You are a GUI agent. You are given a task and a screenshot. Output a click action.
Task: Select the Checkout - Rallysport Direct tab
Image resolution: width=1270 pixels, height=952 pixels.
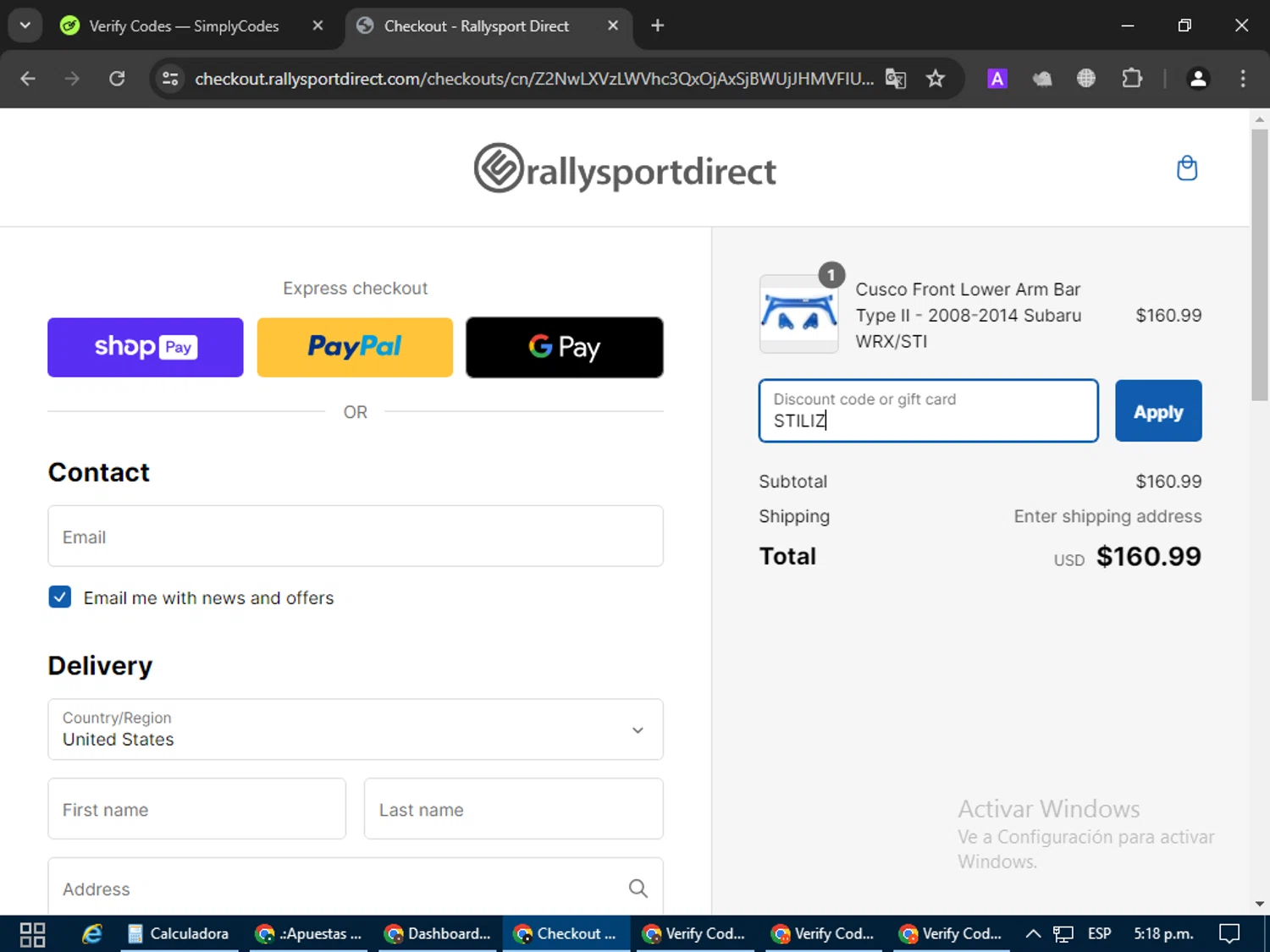coord(487,26)
